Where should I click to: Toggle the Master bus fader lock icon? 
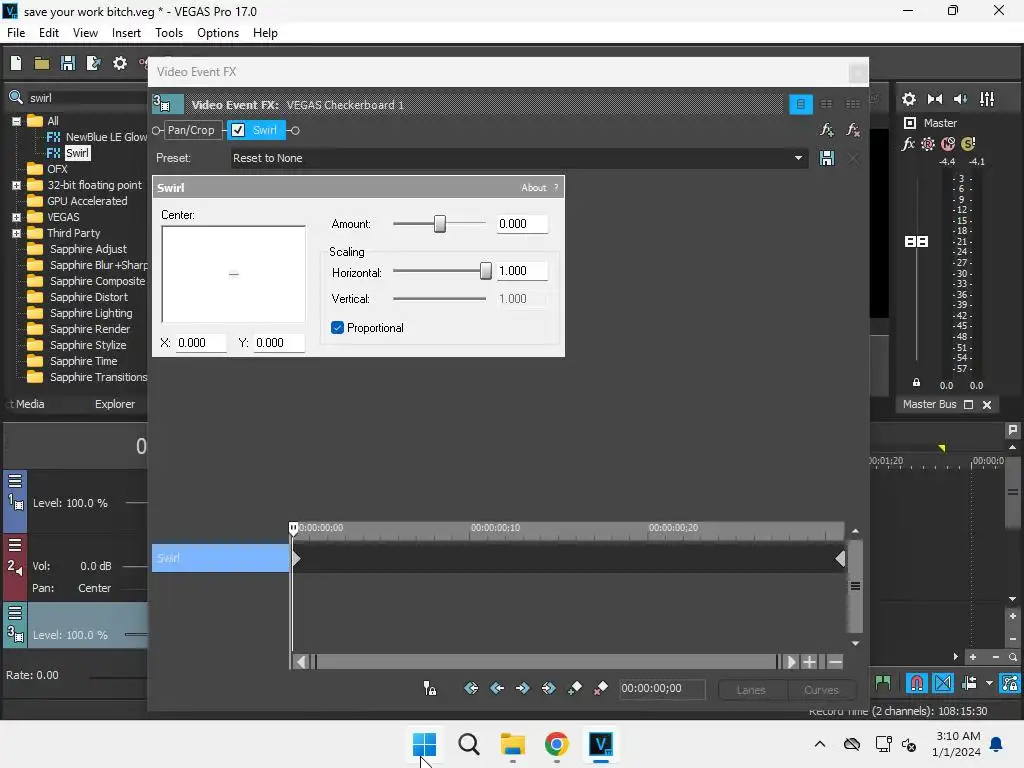click(916, 383)
